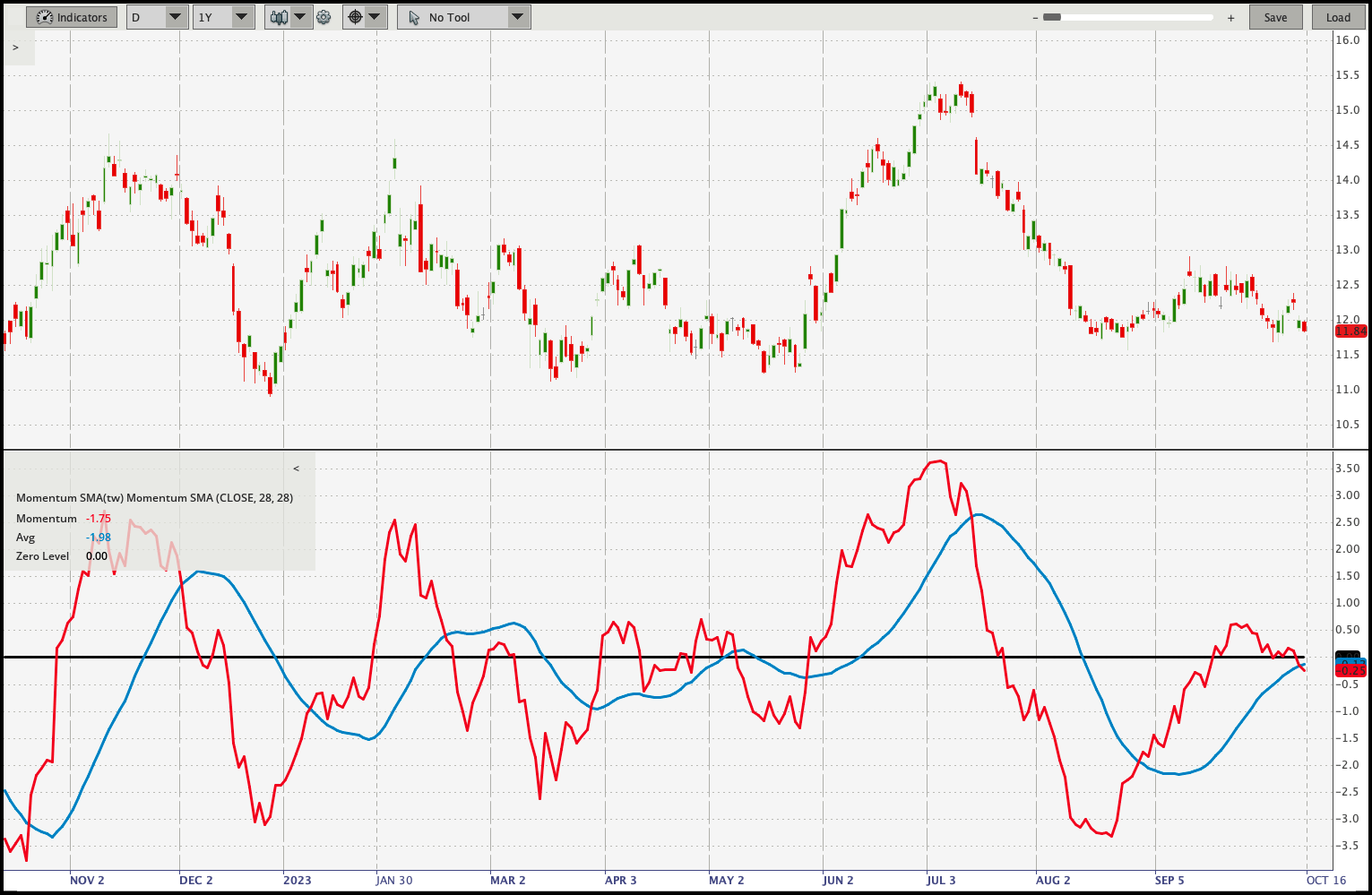Click the JUN 2 date label

coord(839,880)
